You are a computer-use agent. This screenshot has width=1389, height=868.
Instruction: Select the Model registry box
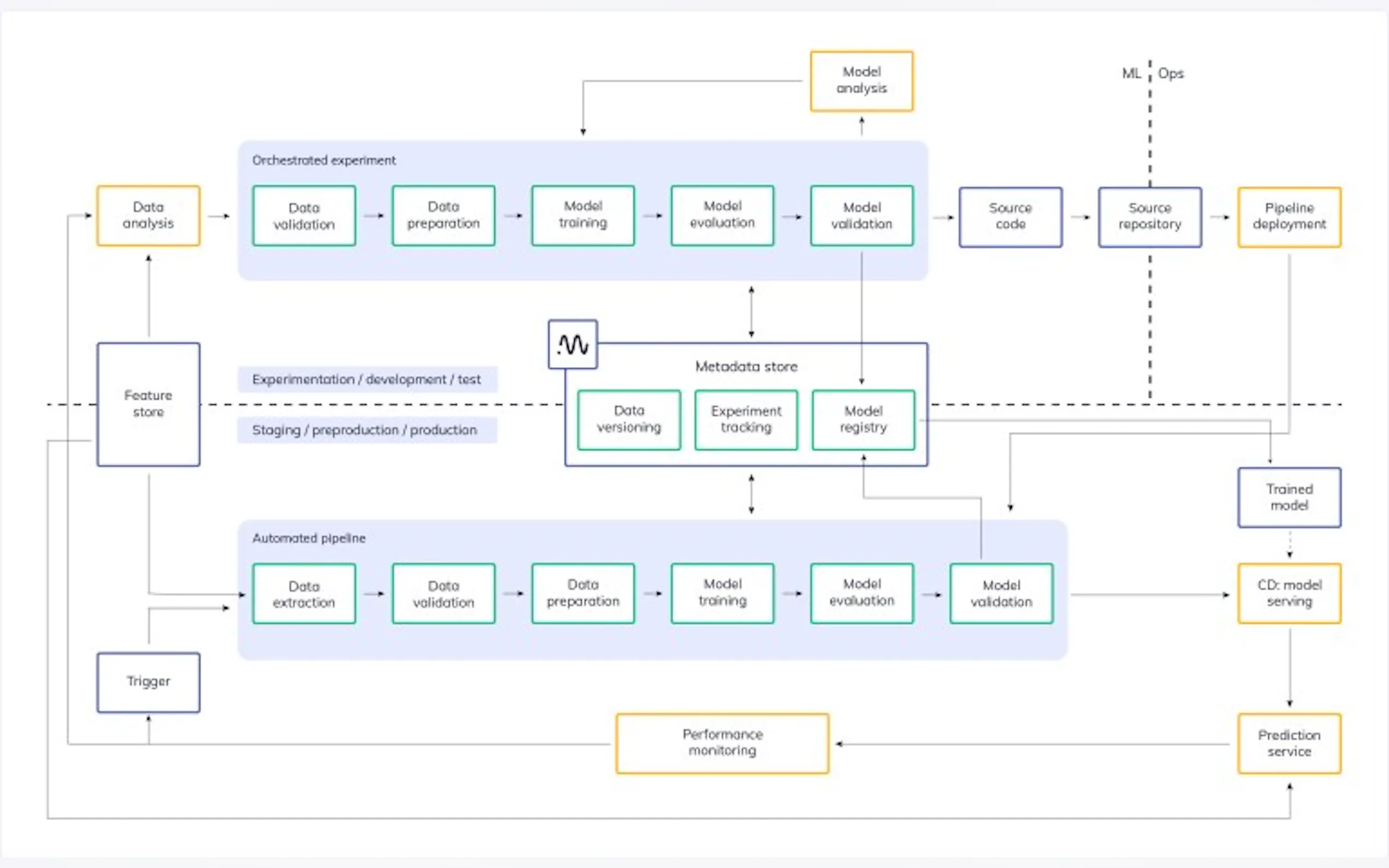pos(863,420)
